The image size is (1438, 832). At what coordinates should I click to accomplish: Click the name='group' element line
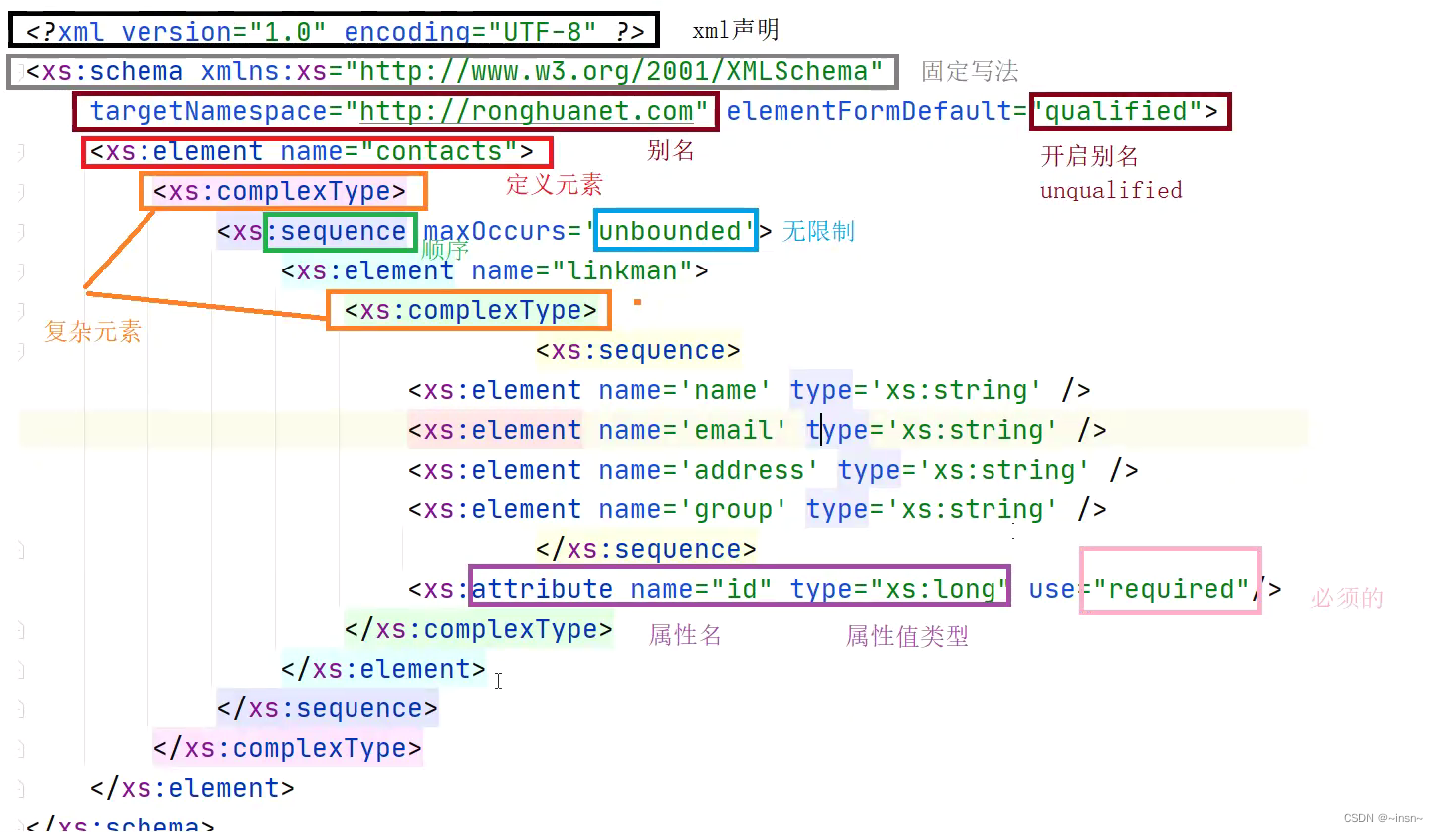[757, 510]
